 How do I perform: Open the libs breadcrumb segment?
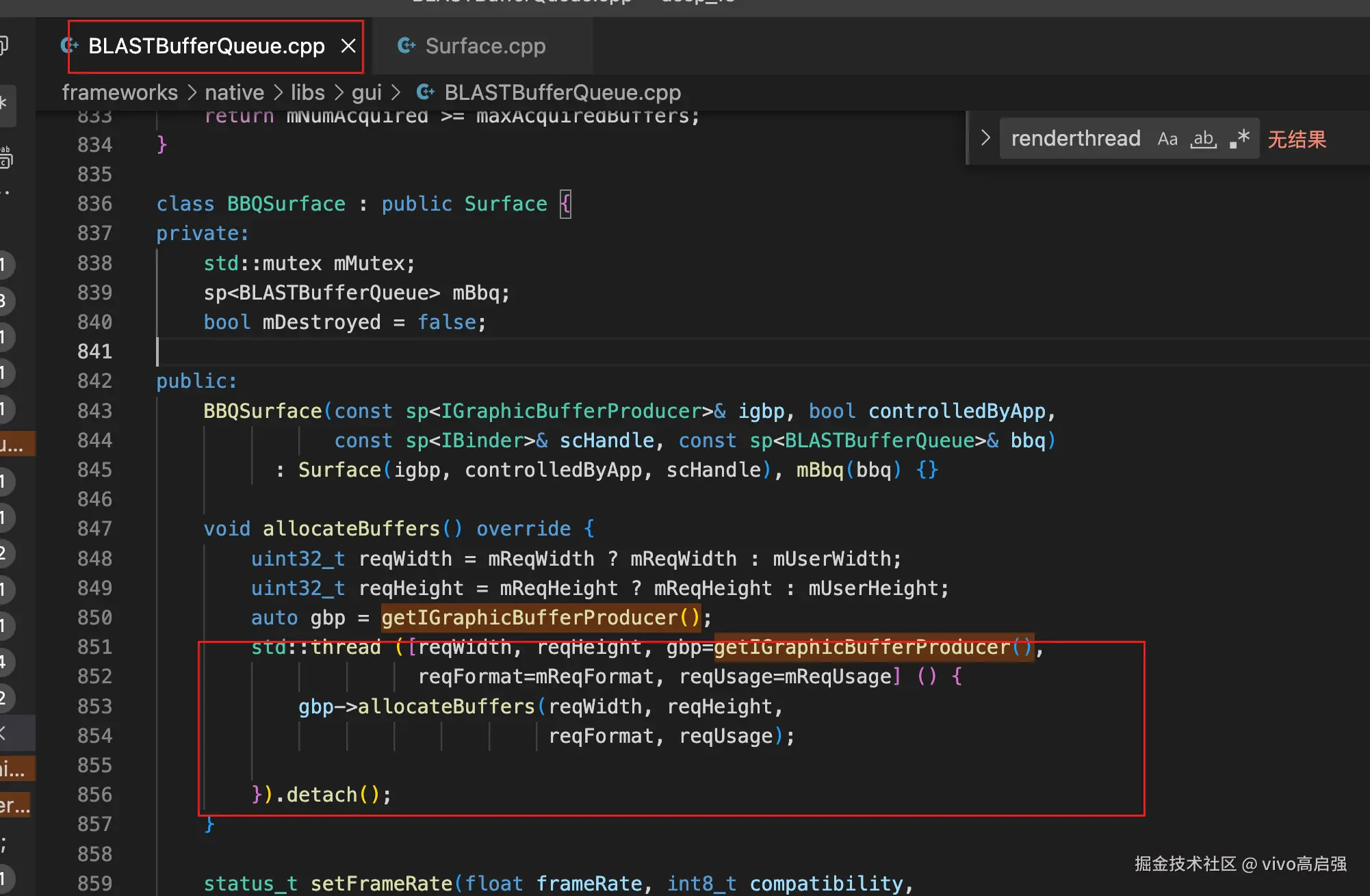click(x=307, y=92)
